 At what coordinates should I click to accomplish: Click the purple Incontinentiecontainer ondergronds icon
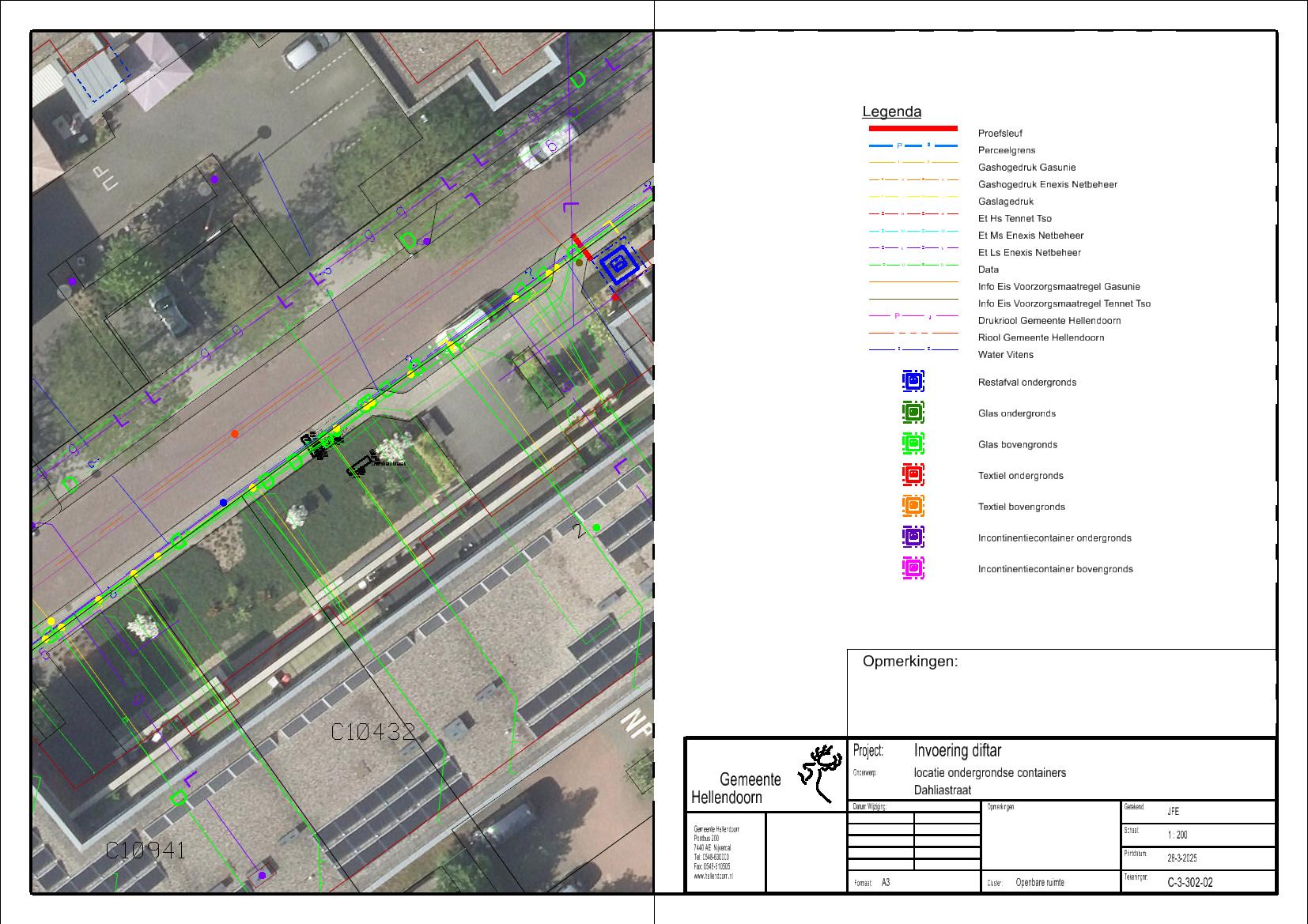tap(913, 537)
